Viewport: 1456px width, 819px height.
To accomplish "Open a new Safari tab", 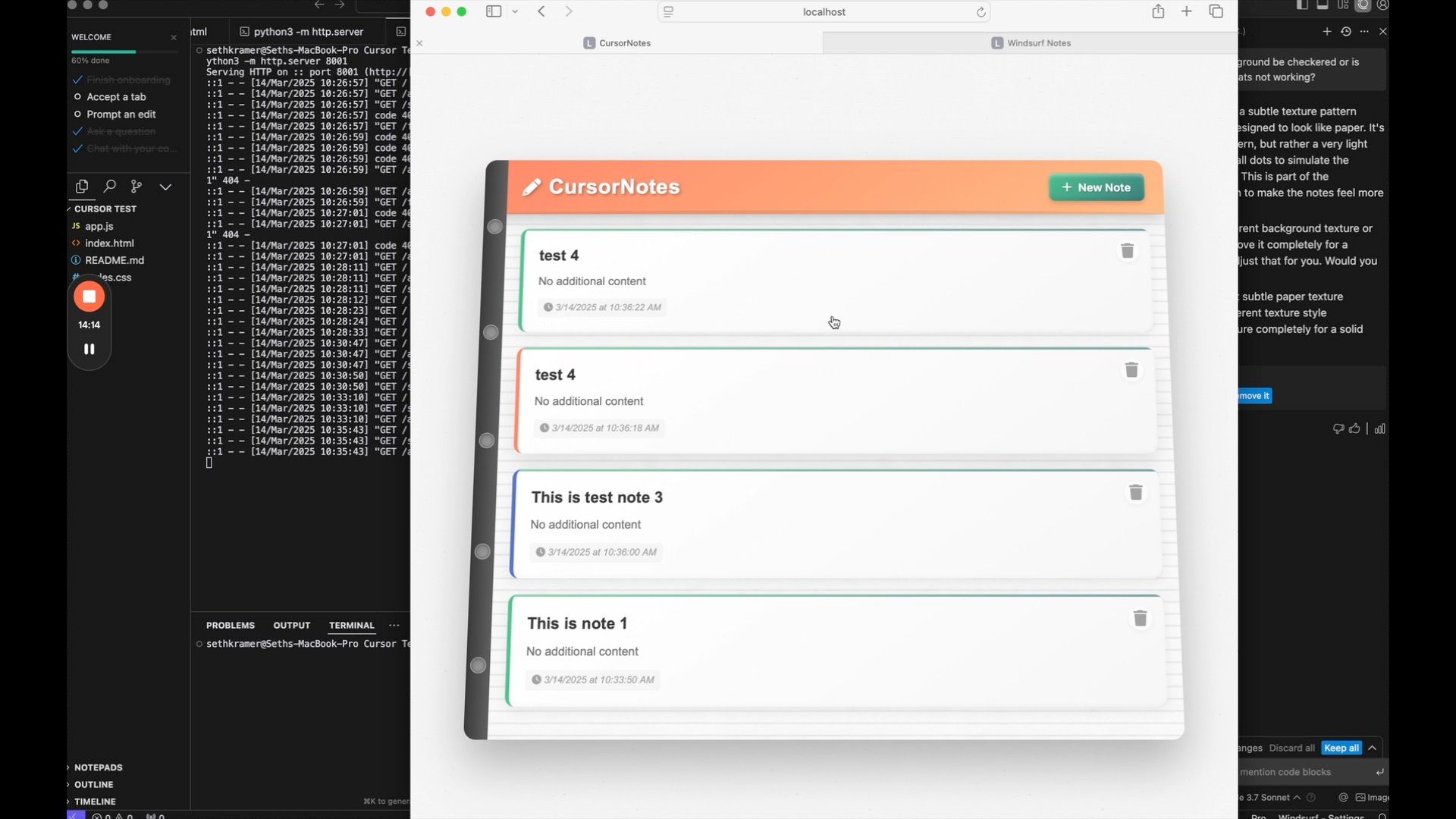I will (x=1187, y=11).
